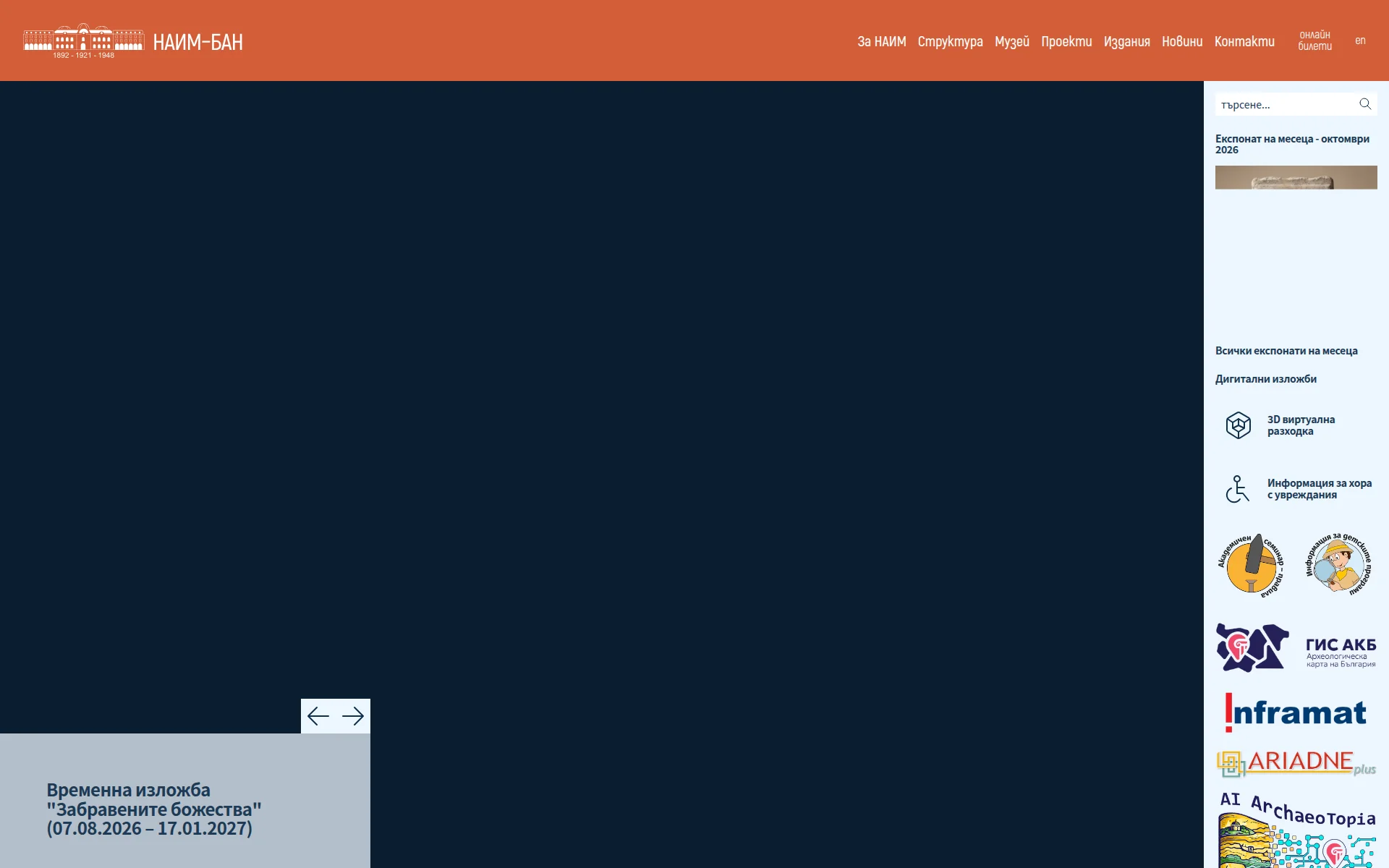Go to previous slide with left arrow
Screen dimensions: 1389x868
point(318,716)
